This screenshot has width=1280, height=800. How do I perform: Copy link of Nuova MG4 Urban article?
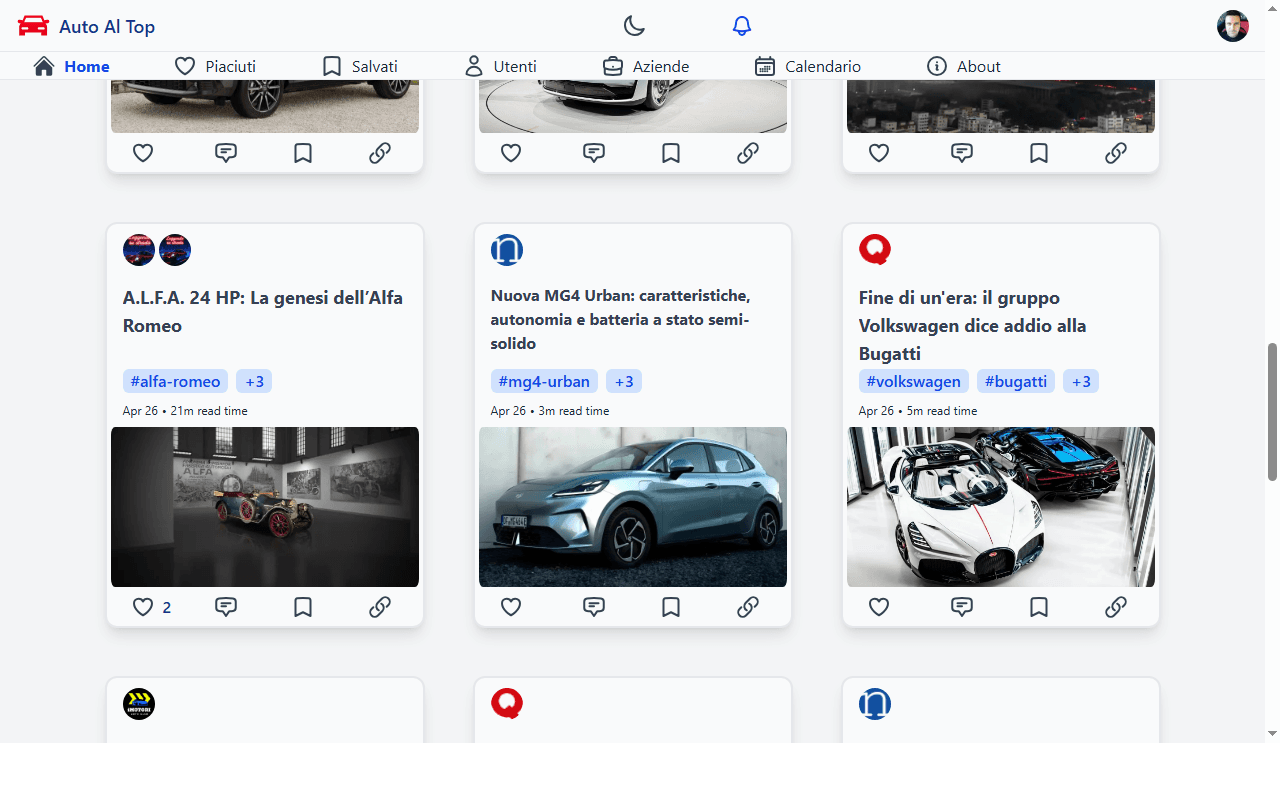click(748, 607)
